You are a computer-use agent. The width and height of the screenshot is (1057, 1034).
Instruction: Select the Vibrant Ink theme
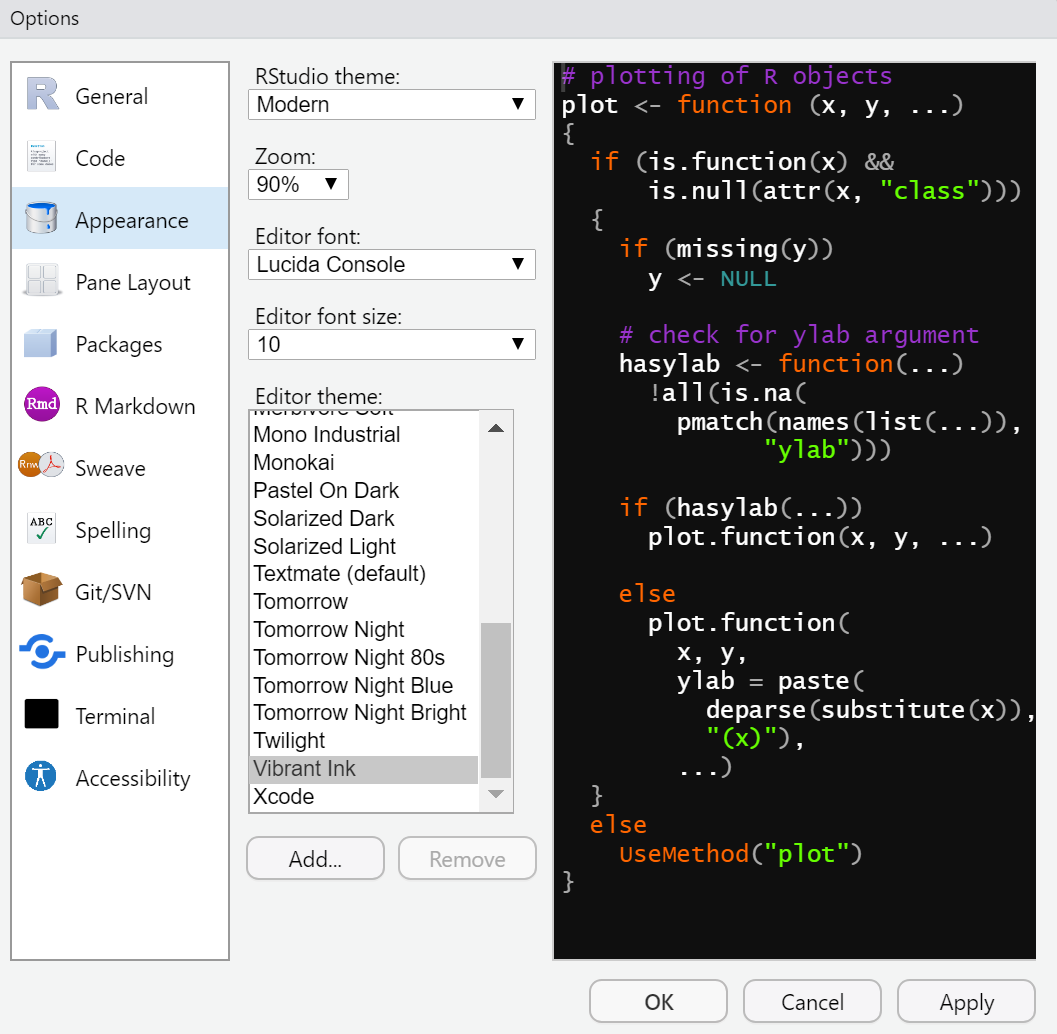coord(364,769)
